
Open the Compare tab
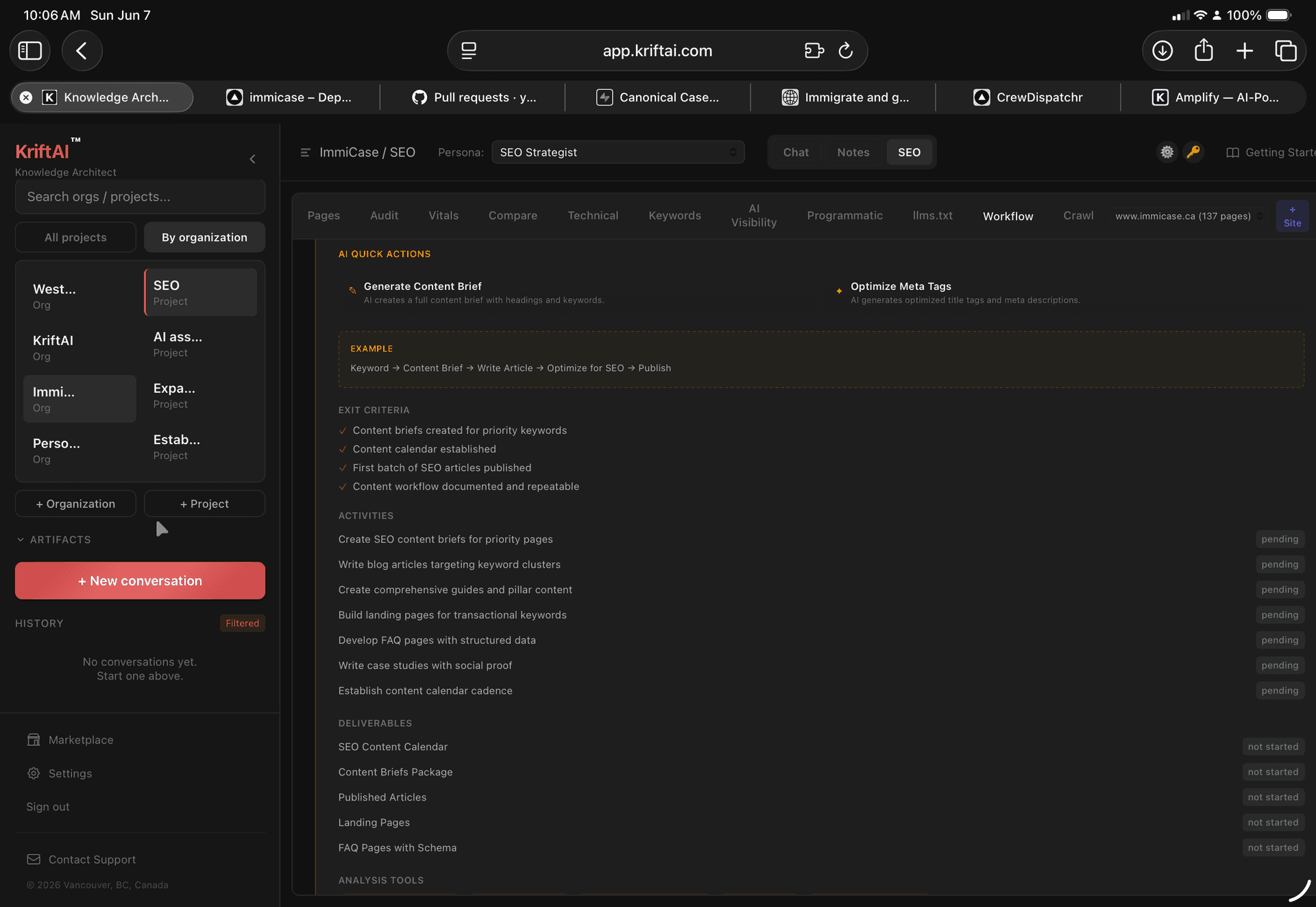point(513,215)
